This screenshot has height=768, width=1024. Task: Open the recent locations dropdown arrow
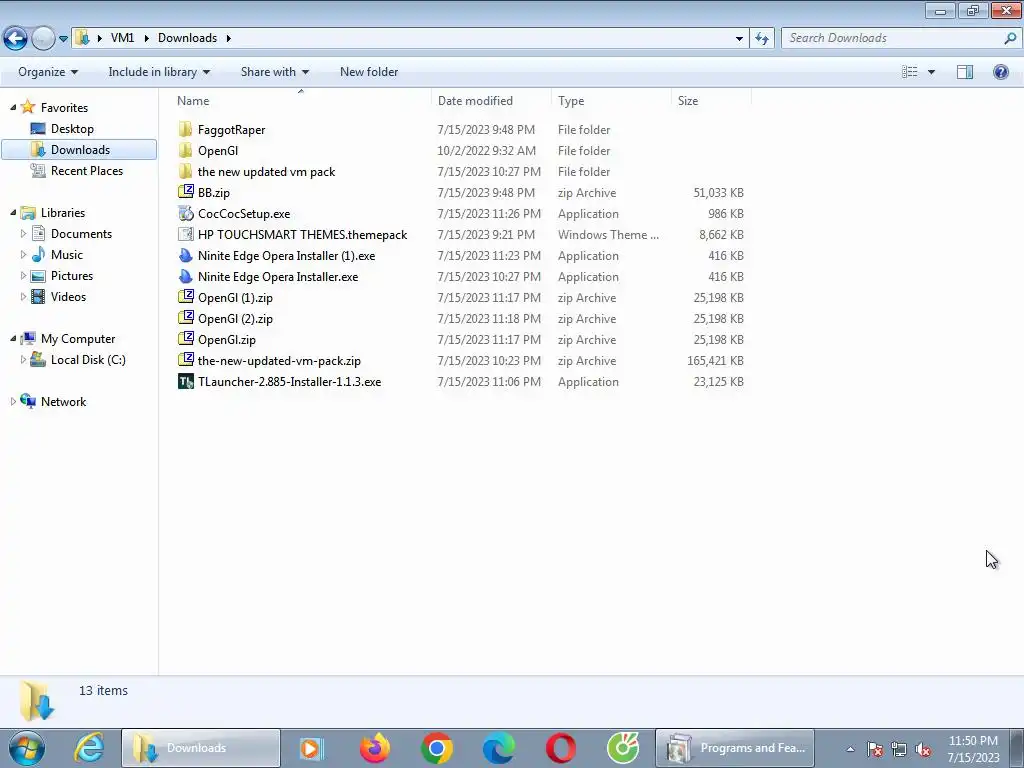click(63, 39)
